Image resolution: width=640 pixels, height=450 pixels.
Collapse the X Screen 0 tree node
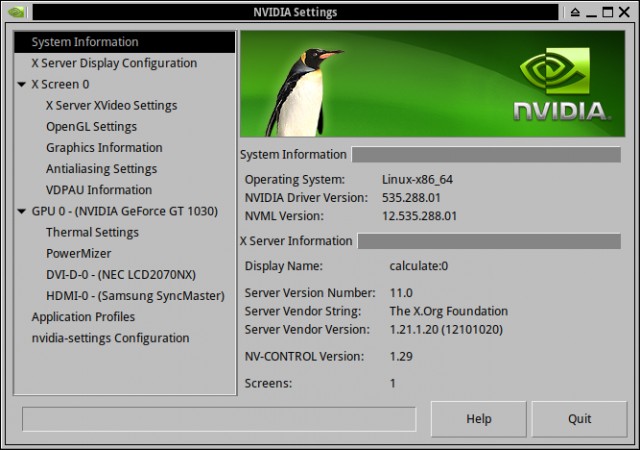pyautogui.click(x=22, y=85)
